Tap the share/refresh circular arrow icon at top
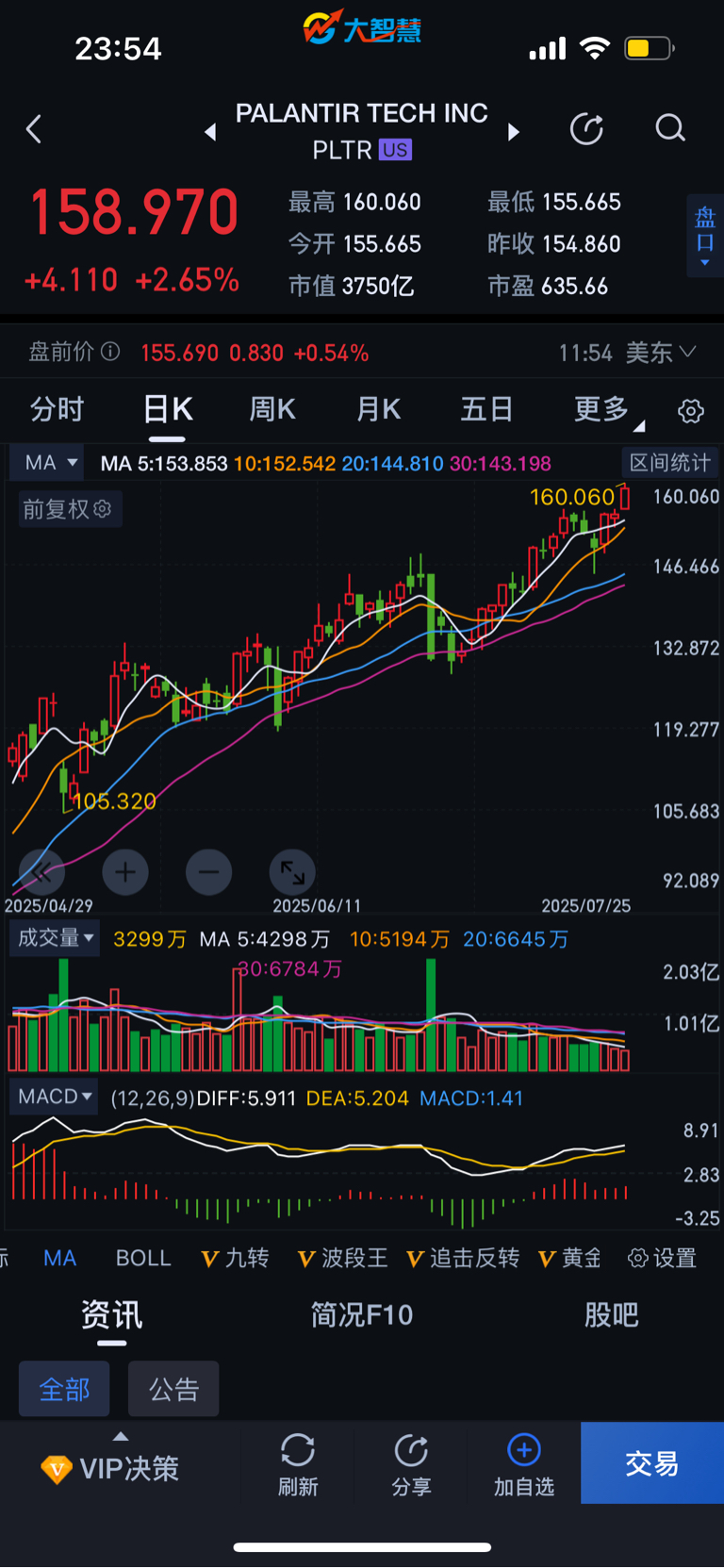This screenshot has height=1568, width=724. [586, 129]
